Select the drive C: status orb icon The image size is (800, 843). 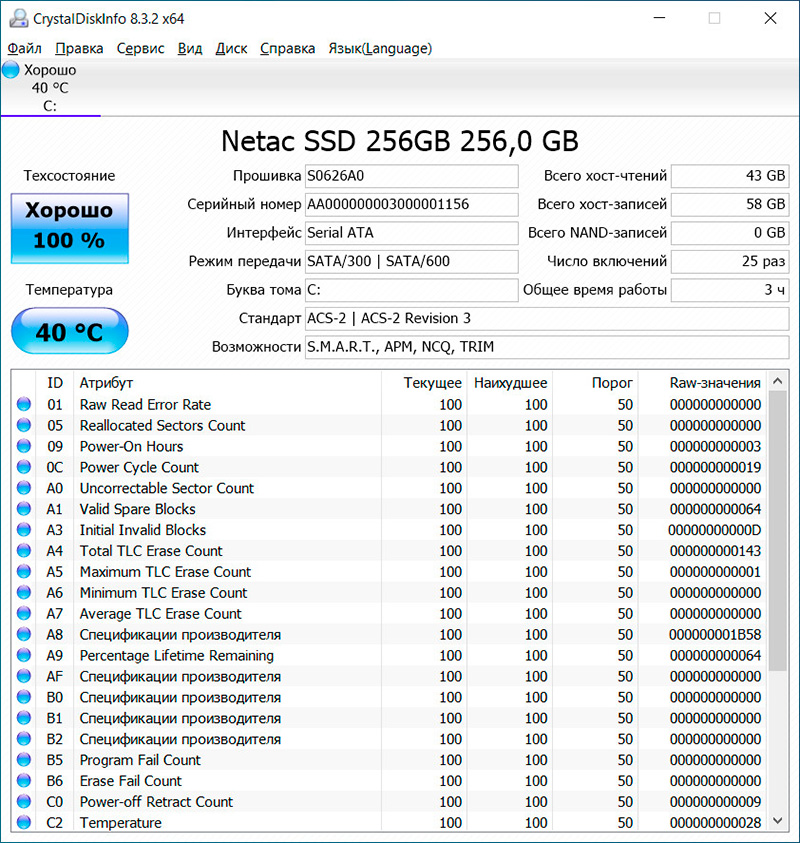11,70
